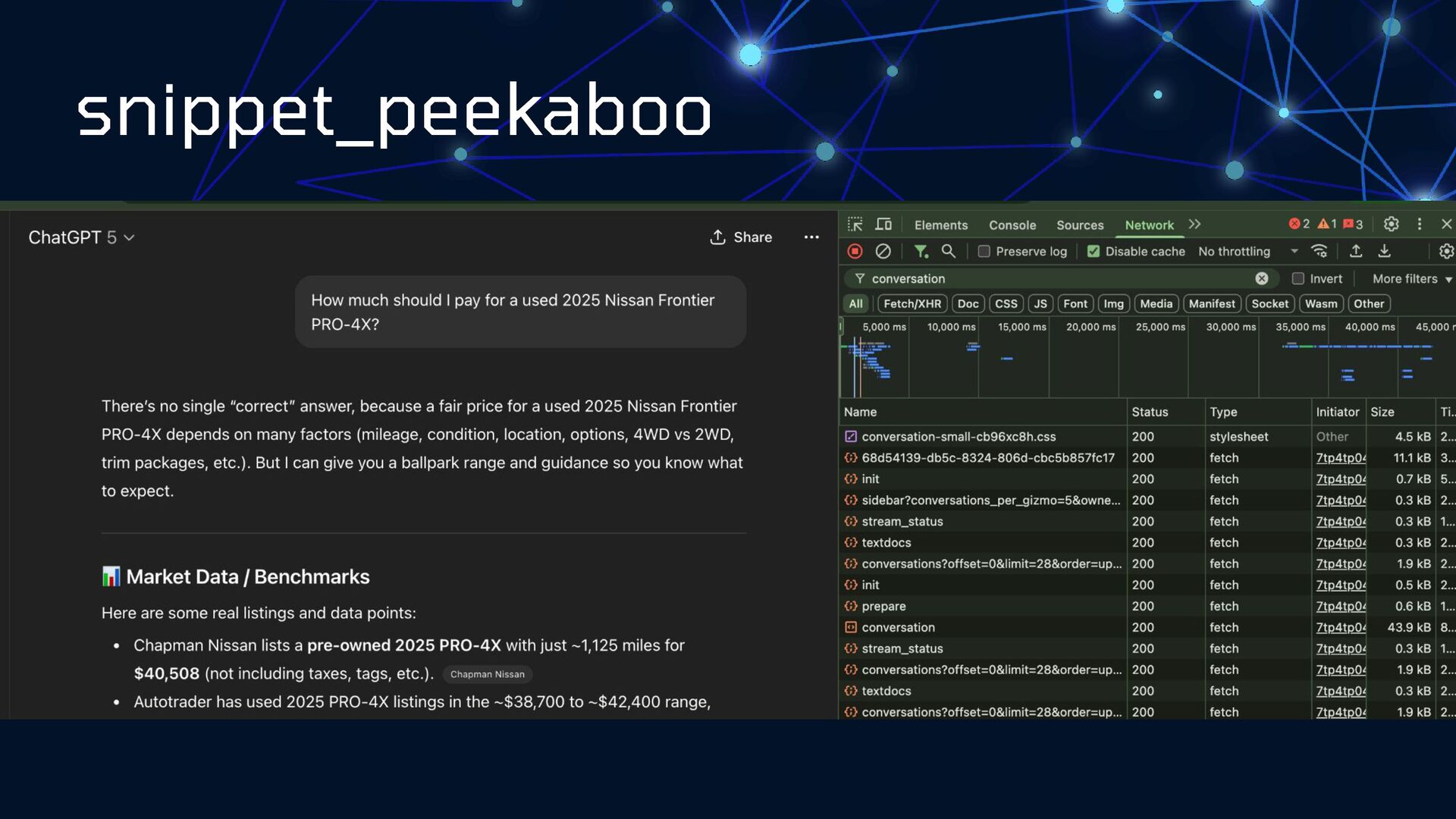1456x819 pixels.
Task: Toggle the Fetch/XHR filter chip
Action: 912,303
